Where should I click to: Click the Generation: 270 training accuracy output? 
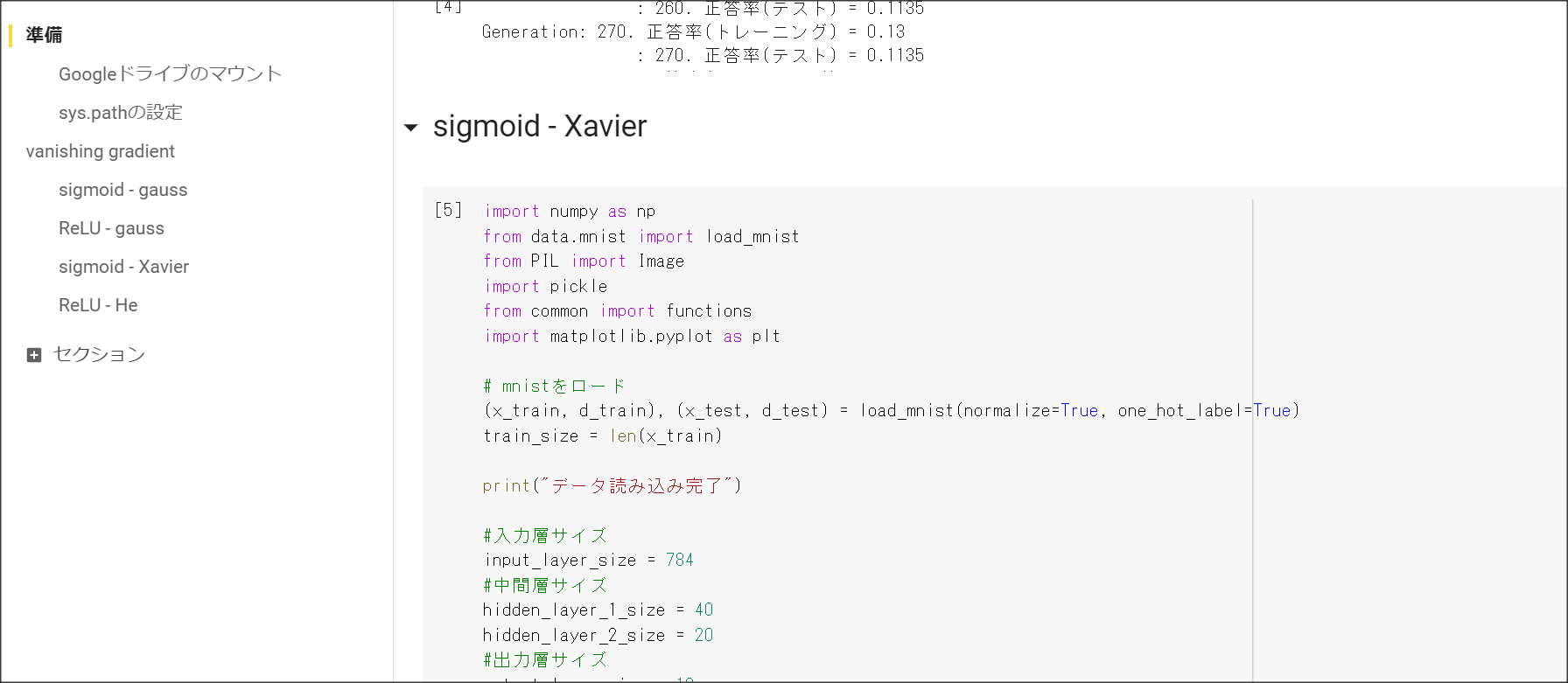pos(693,32)
